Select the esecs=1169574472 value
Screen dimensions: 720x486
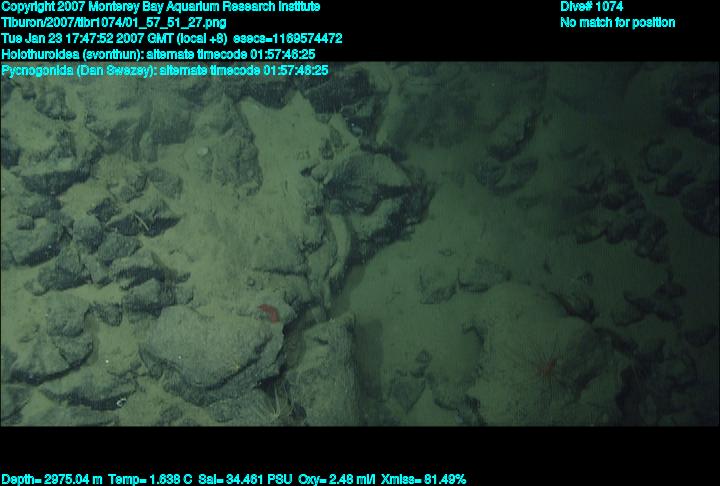[288, 39]
